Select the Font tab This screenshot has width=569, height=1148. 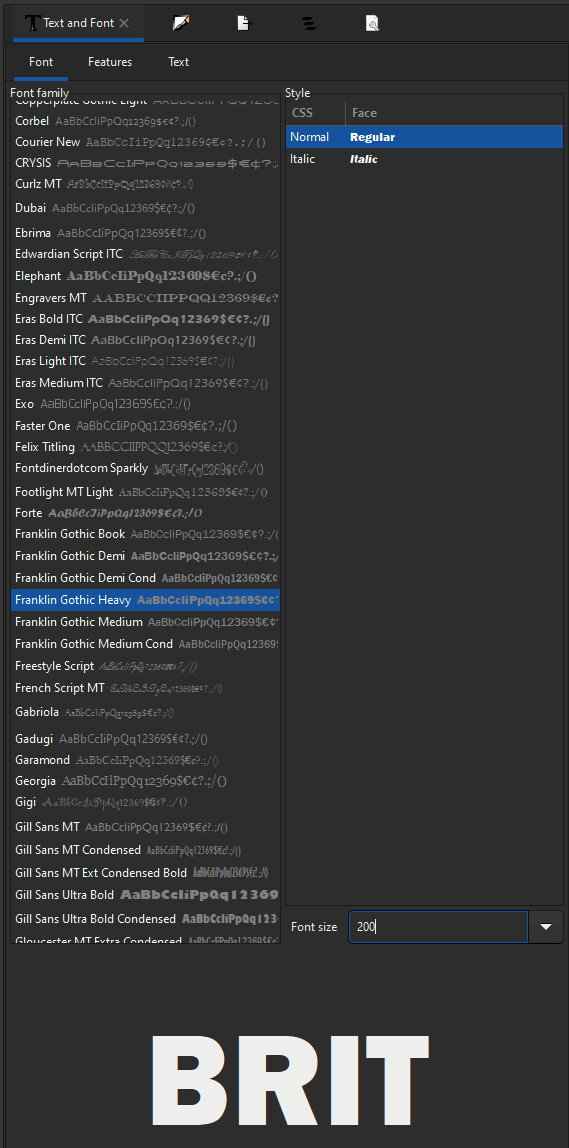click(x=41, y=62)
